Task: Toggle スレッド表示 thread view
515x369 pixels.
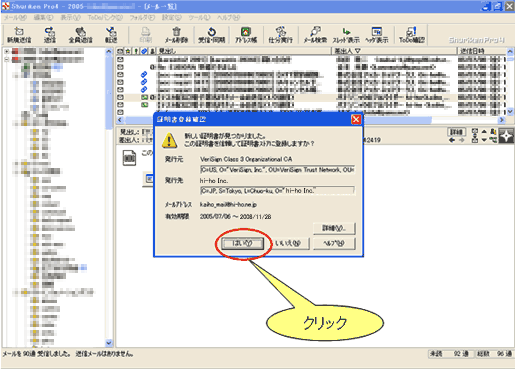Action: [346, 35]
